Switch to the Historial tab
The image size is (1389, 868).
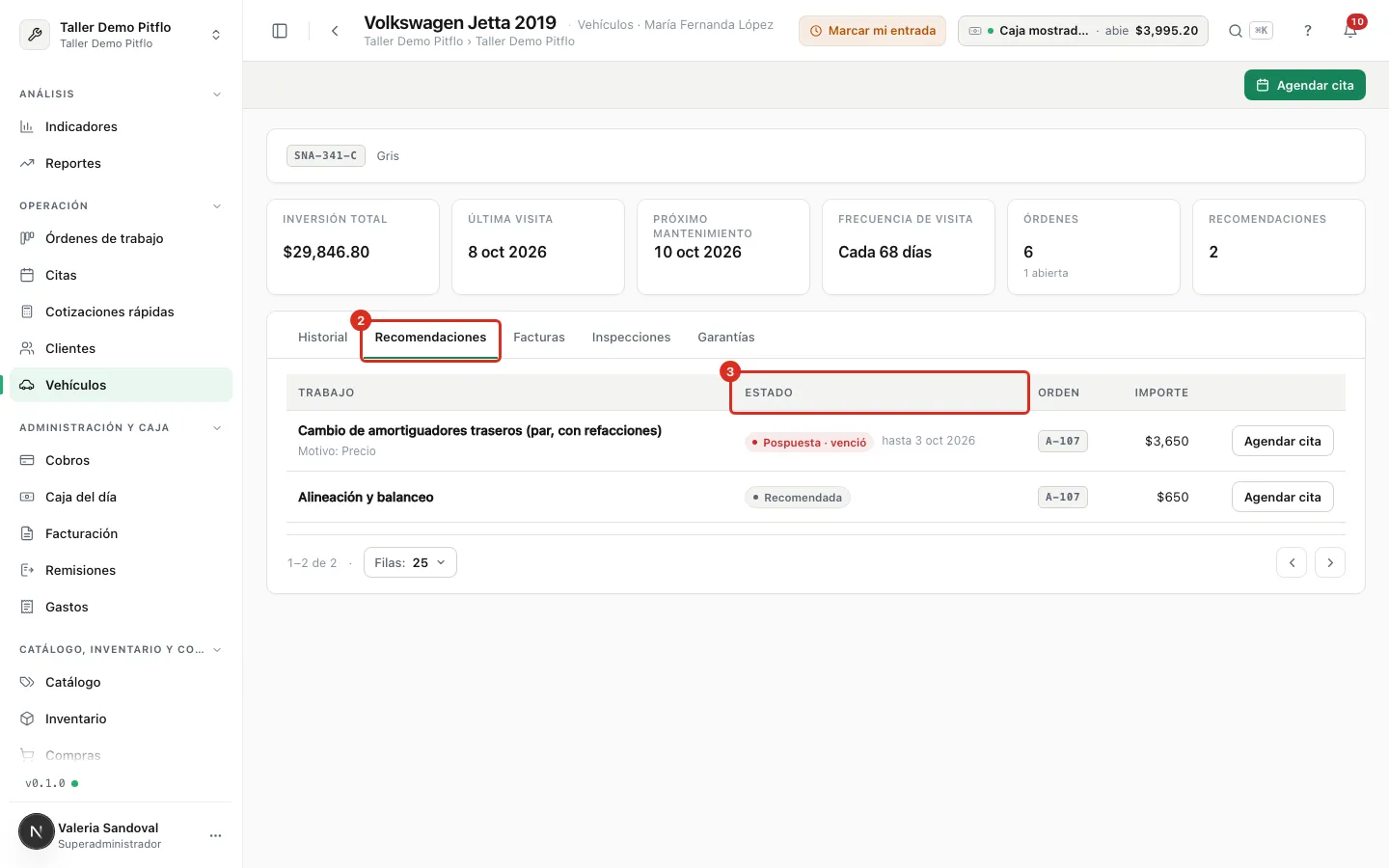322,337
